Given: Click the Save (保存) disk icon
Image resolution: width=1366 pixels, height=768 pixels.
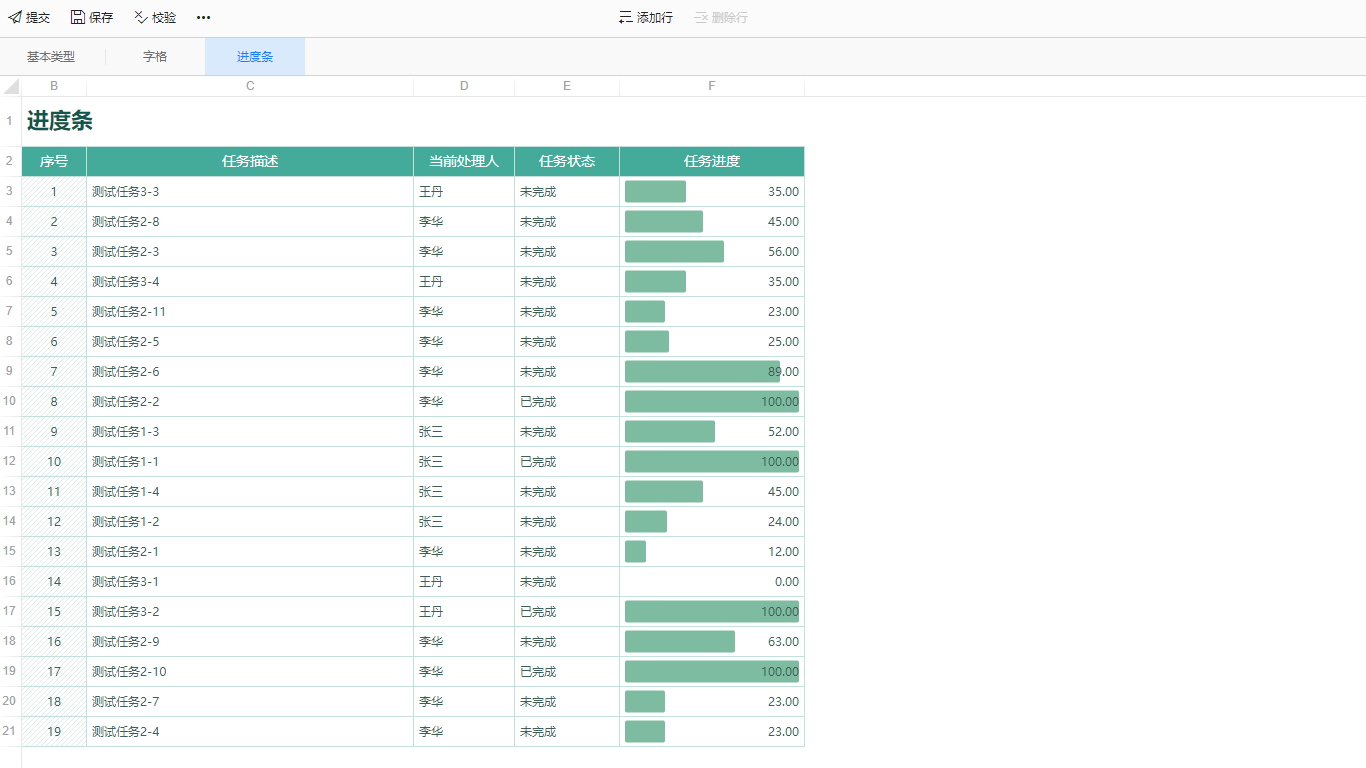Looking at the screenshot, I should point(78,18).
